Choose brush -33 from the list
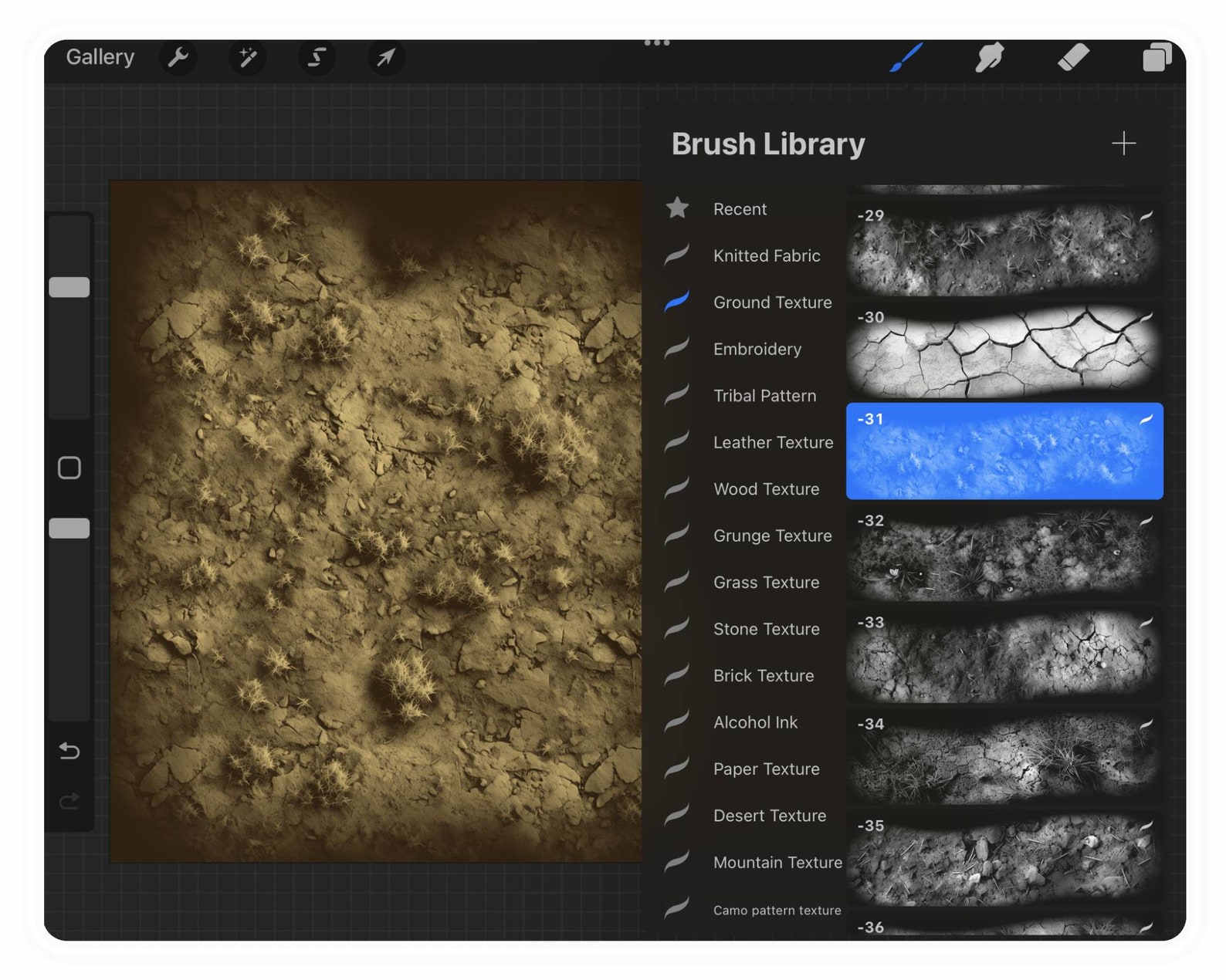Image resolution: width=1226 pixels, height=980 pixels. [x=1004, y=654]
